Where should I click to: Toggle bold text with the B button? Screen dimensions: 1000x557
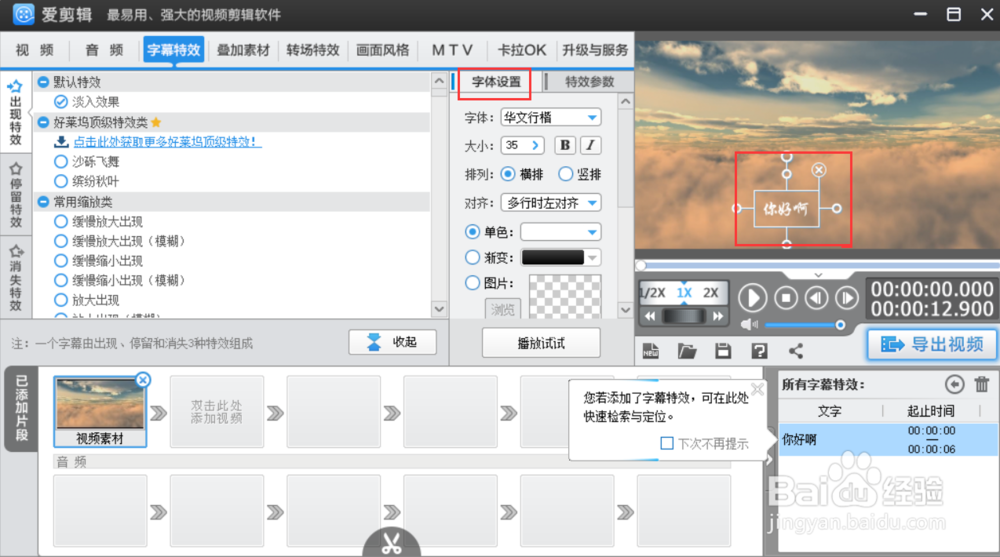click(565, 145)
